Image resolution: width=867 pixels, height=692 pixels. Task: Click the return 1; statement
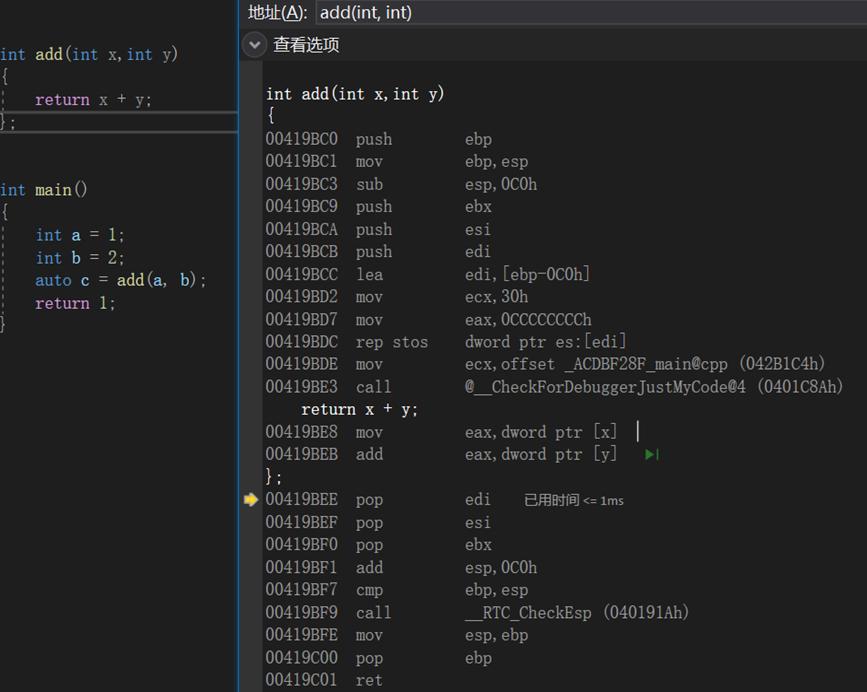pyautogui.click(x=78, y=303)
